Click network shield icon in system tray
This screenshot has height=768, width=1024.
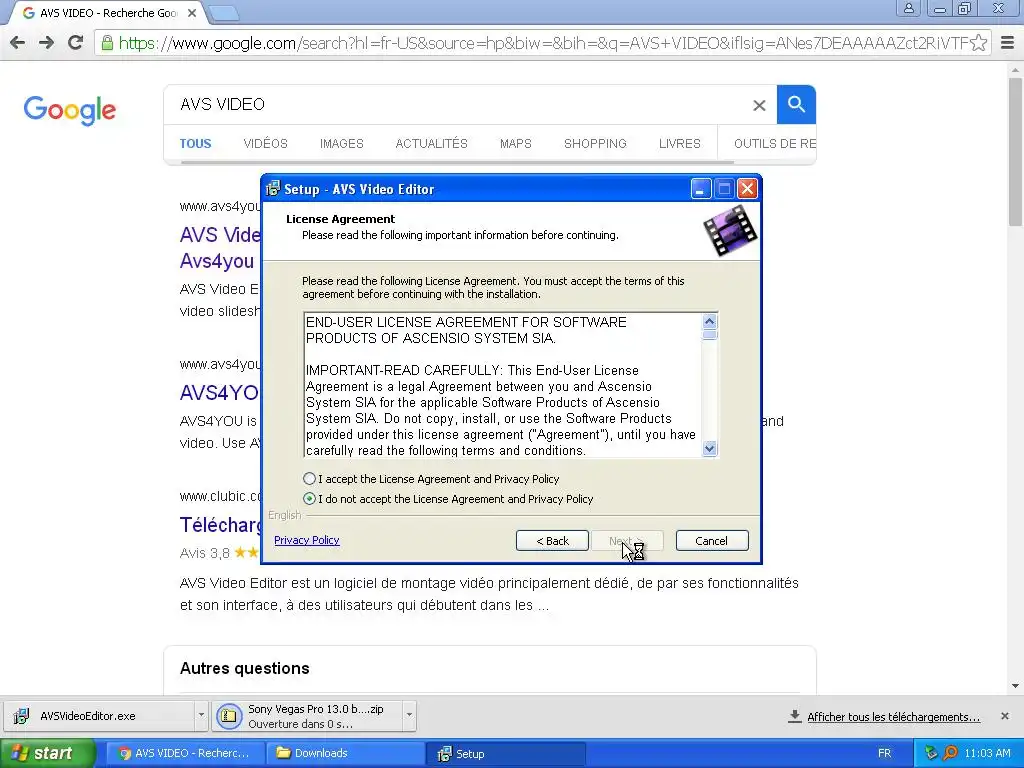tap(931, 753)
